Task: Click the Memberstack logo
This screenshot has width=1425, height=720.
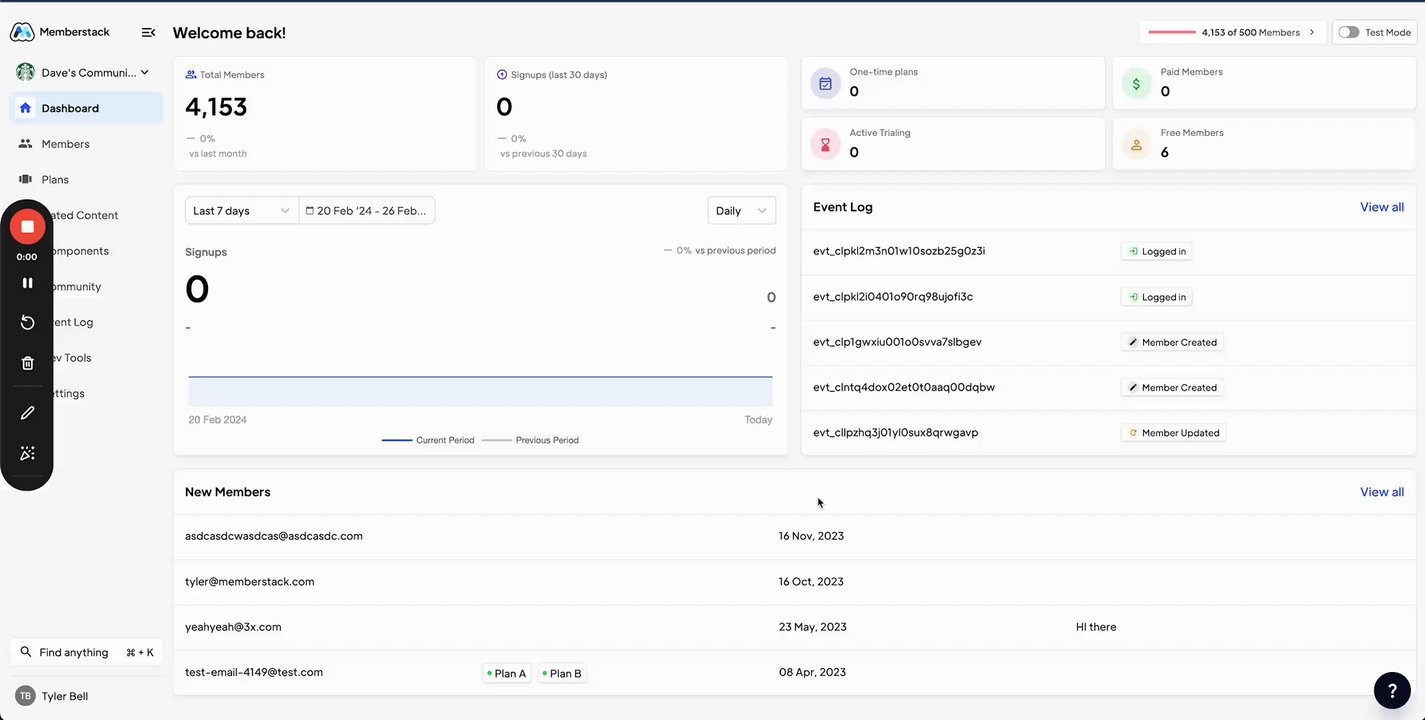Action: click(60, 33)
